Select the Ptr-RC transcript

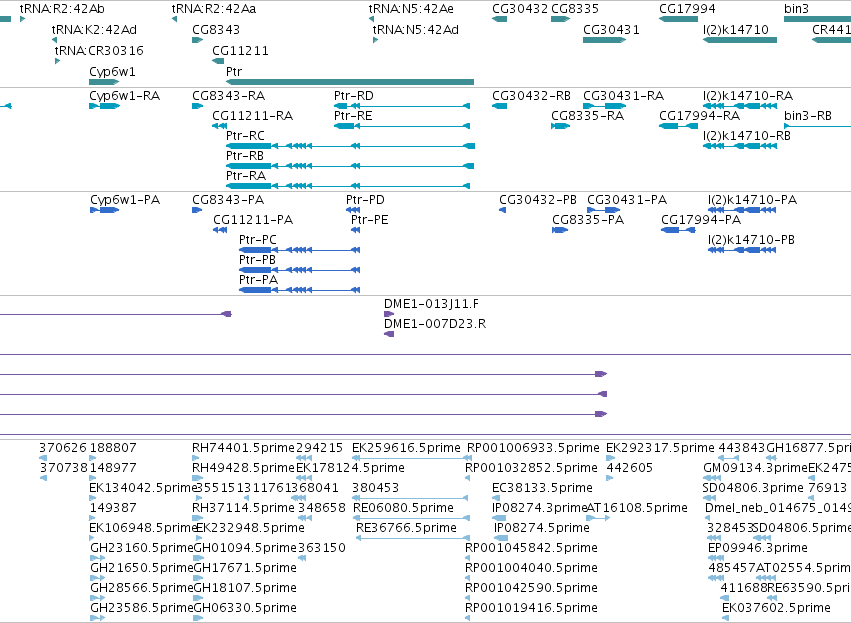(350, 146)
